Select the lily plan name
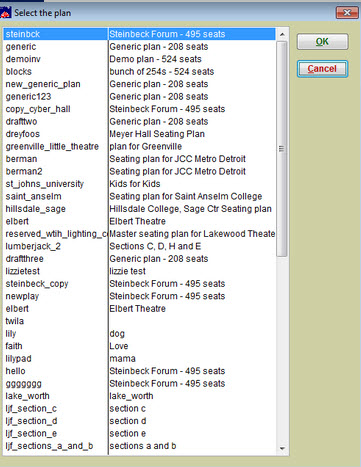Screen dimensions: 361x467 pos(11,334)
